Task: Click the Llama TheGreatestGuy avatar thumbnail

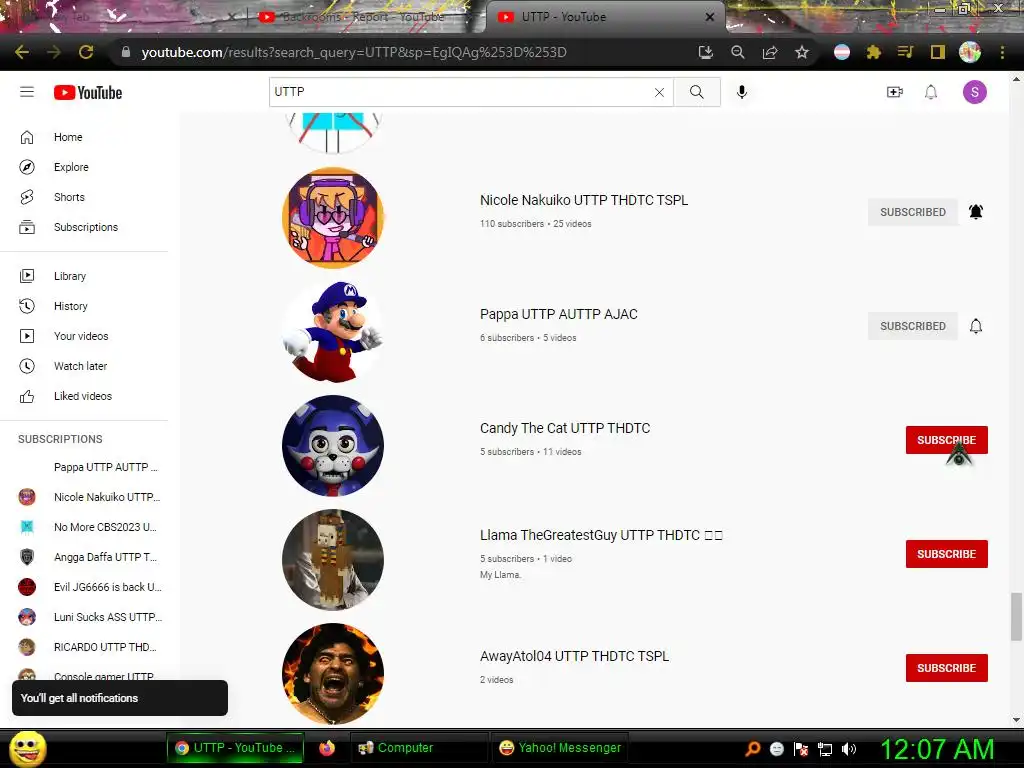Action: 333,560
